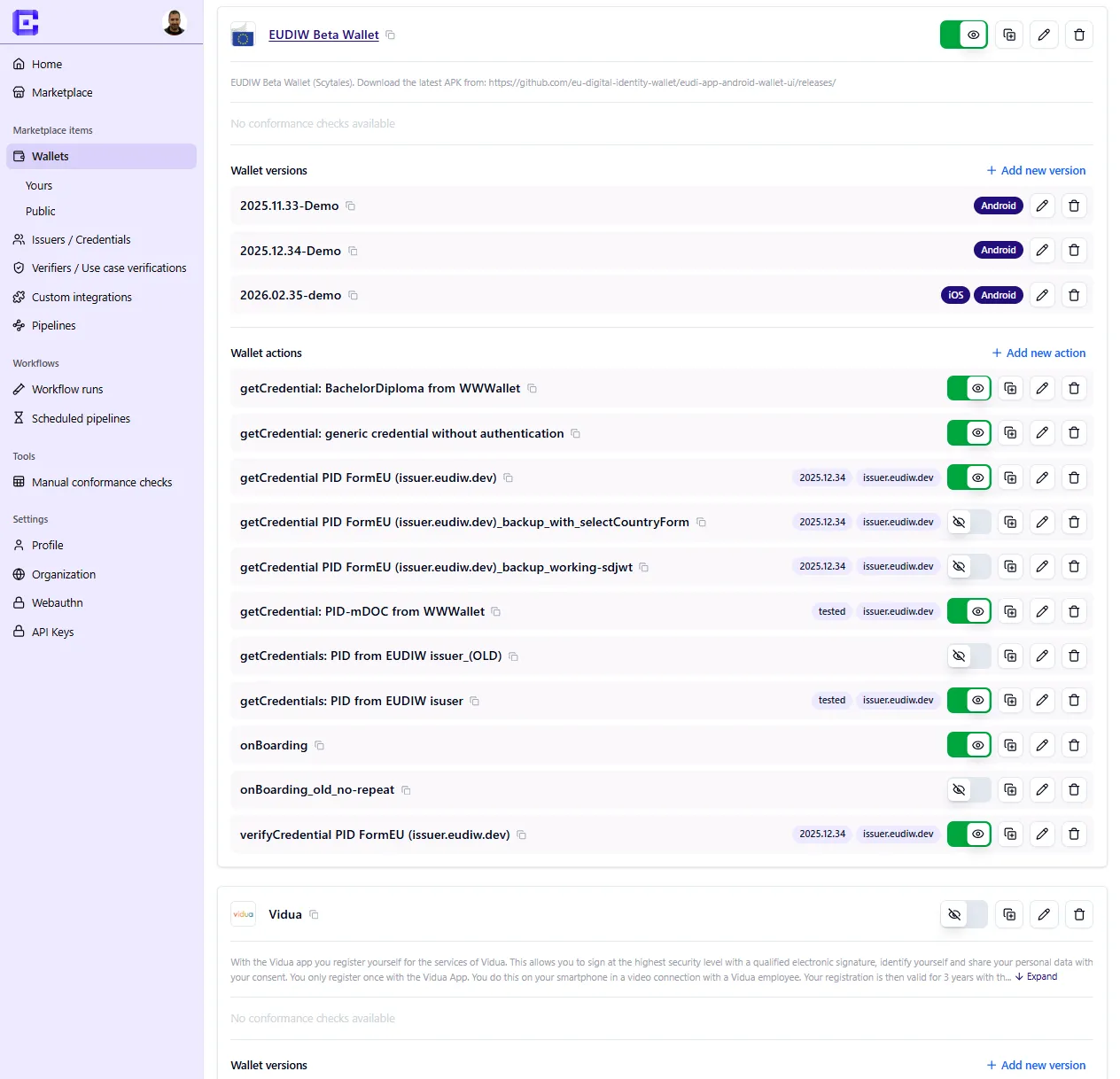Duplicate the Vidua wallet
The height and width of the screenshot is (1079, 1120).
point(1009,914)
